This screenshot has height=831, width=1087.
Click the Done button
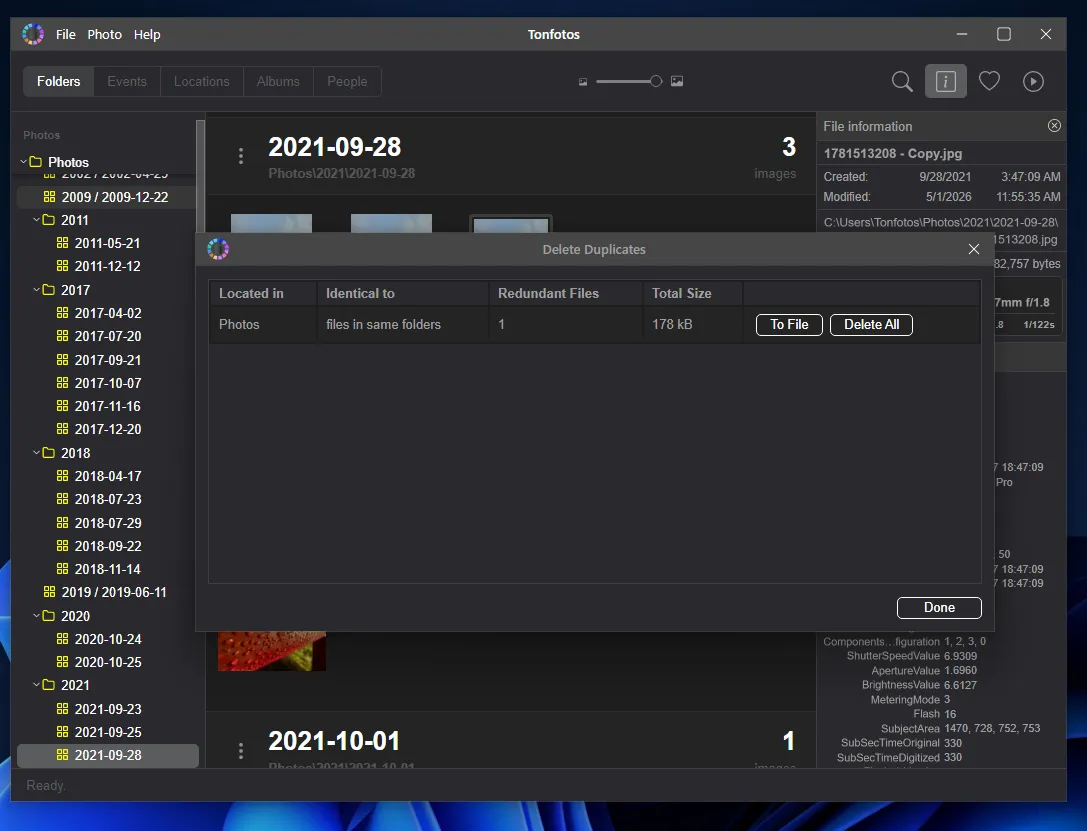(x=939, y=607)
